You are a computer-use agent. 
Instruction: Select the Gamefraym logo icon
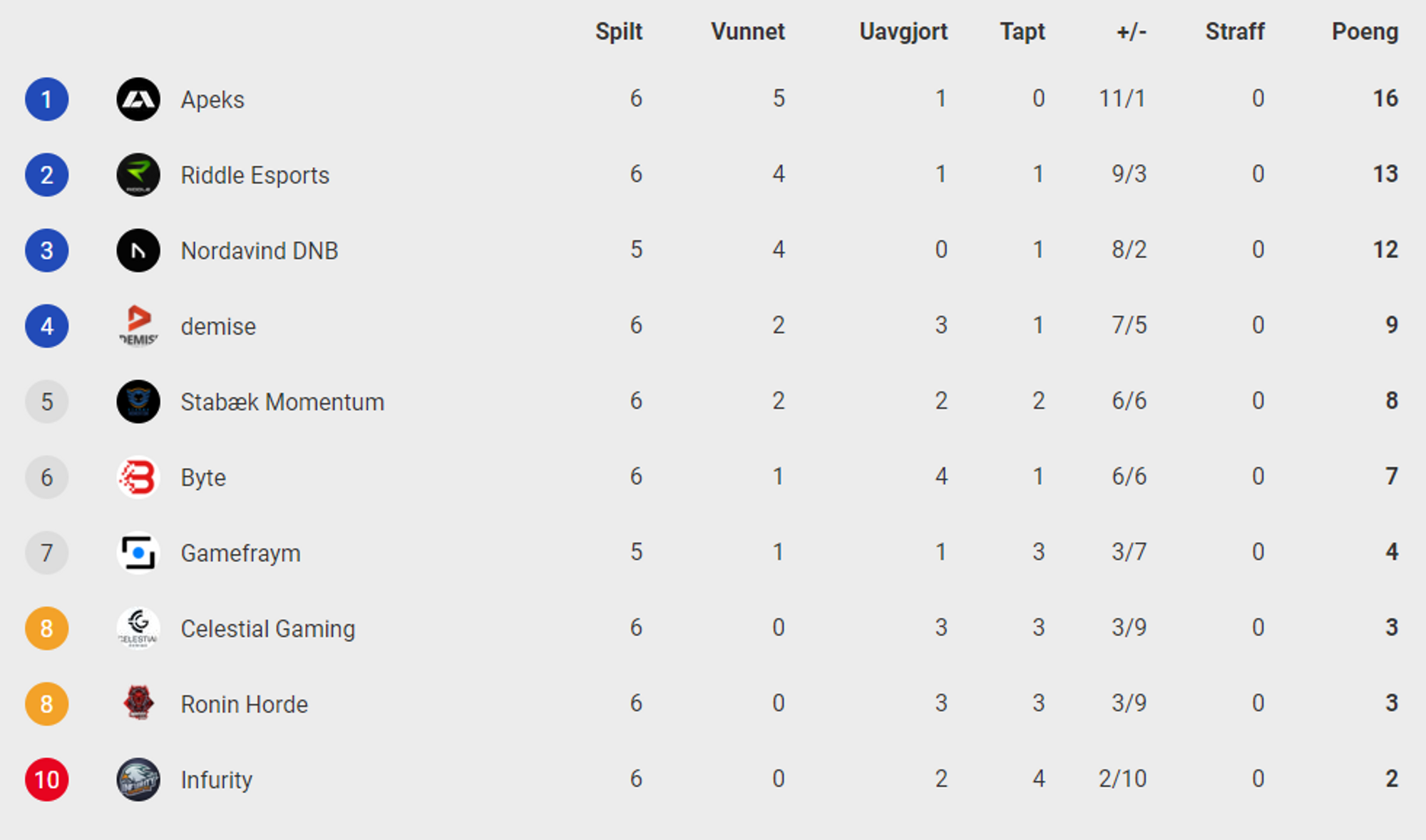[138, 553]
